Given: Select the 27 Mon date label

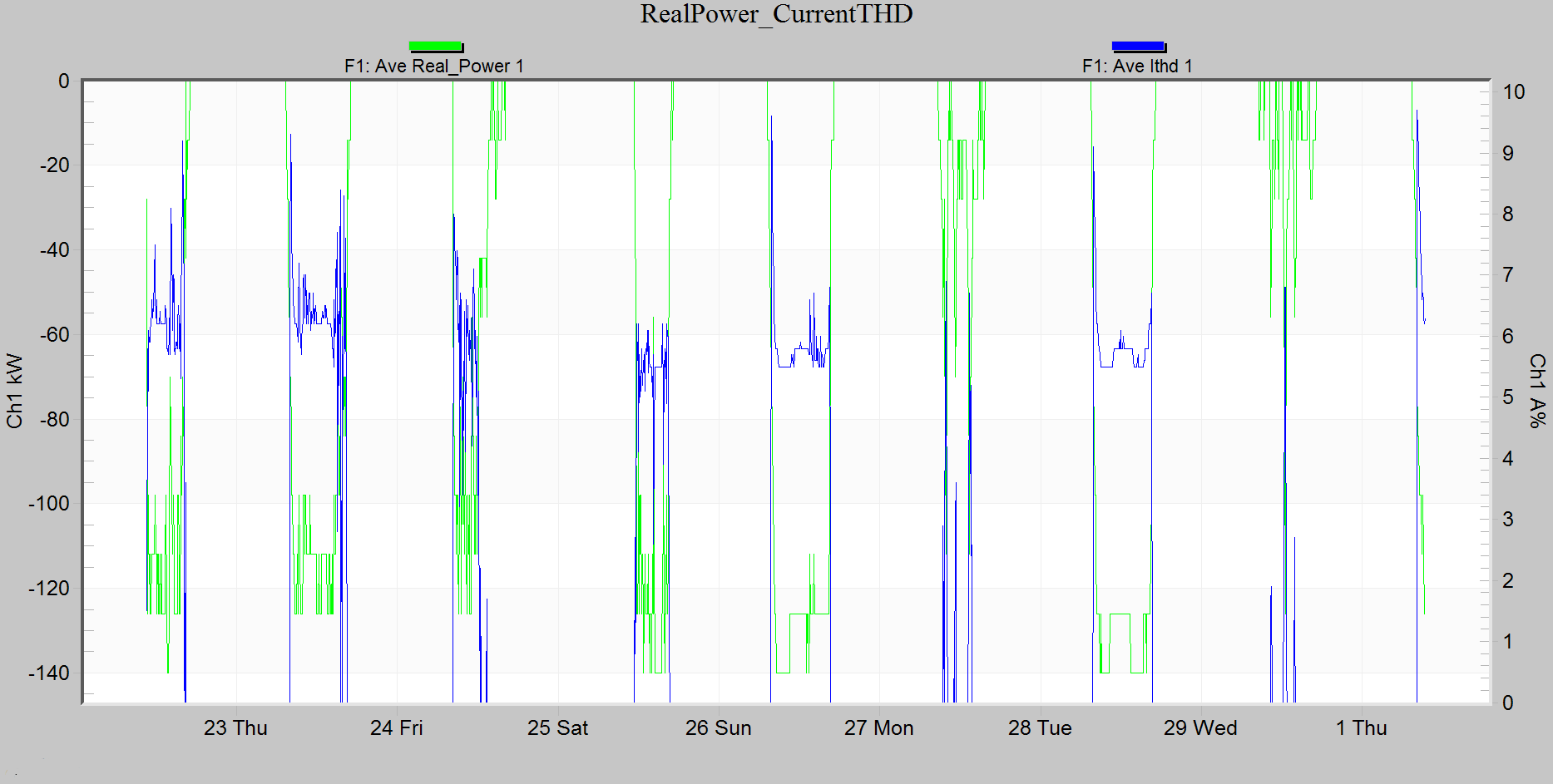Looking at the screenshot, I should (878, 728).
